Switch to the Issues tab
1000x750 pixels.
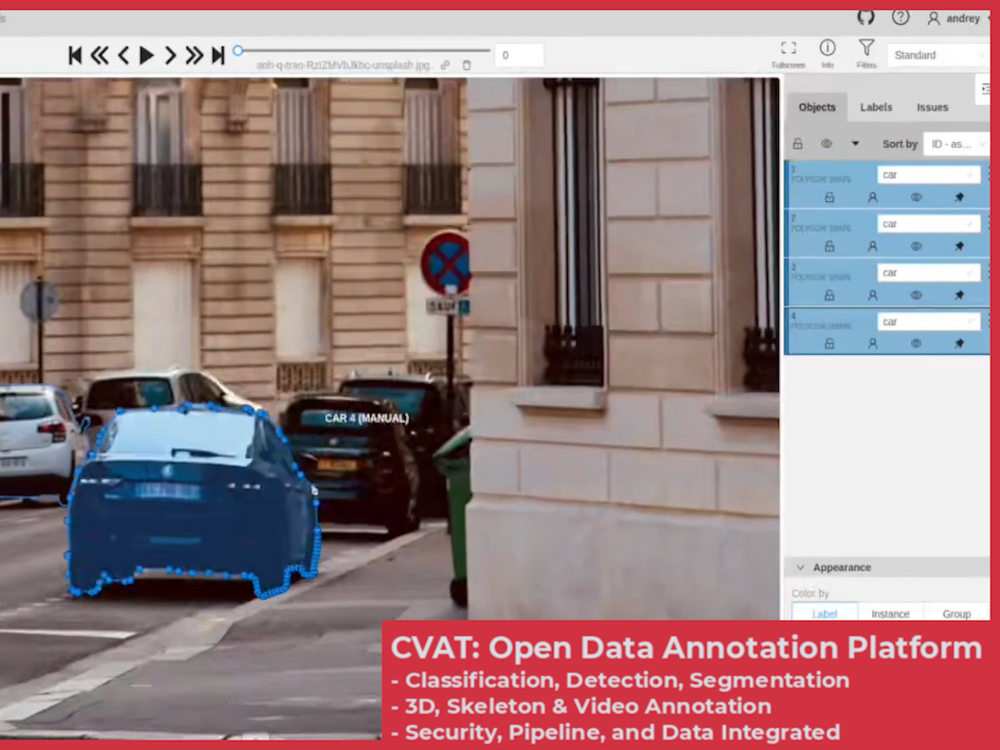pyautogui.click(x=932, y=107)
